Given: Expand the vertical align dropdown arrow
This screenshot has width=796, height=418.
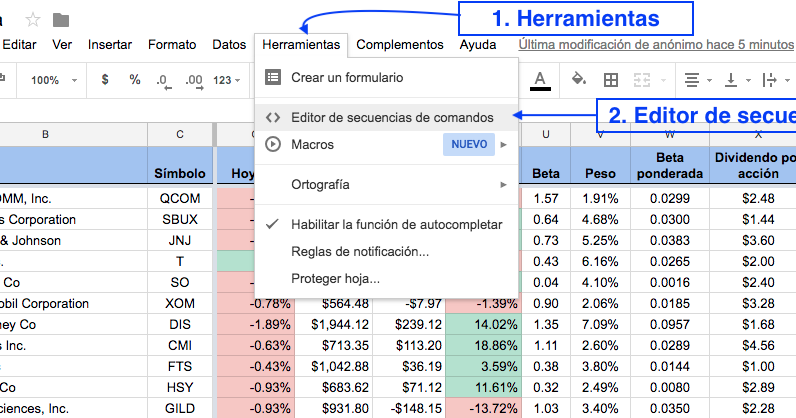Looking at the screenshot, I should (x=748, y=80).
